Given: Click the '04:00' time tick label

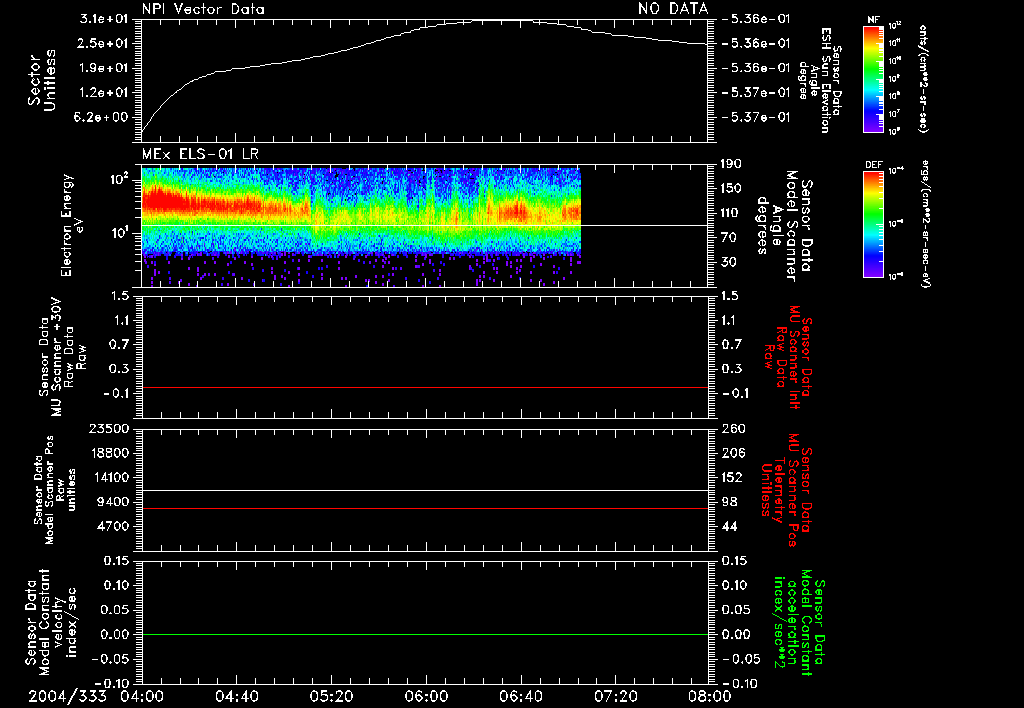Looking at the screenshot, I should (x=142, y=696).
